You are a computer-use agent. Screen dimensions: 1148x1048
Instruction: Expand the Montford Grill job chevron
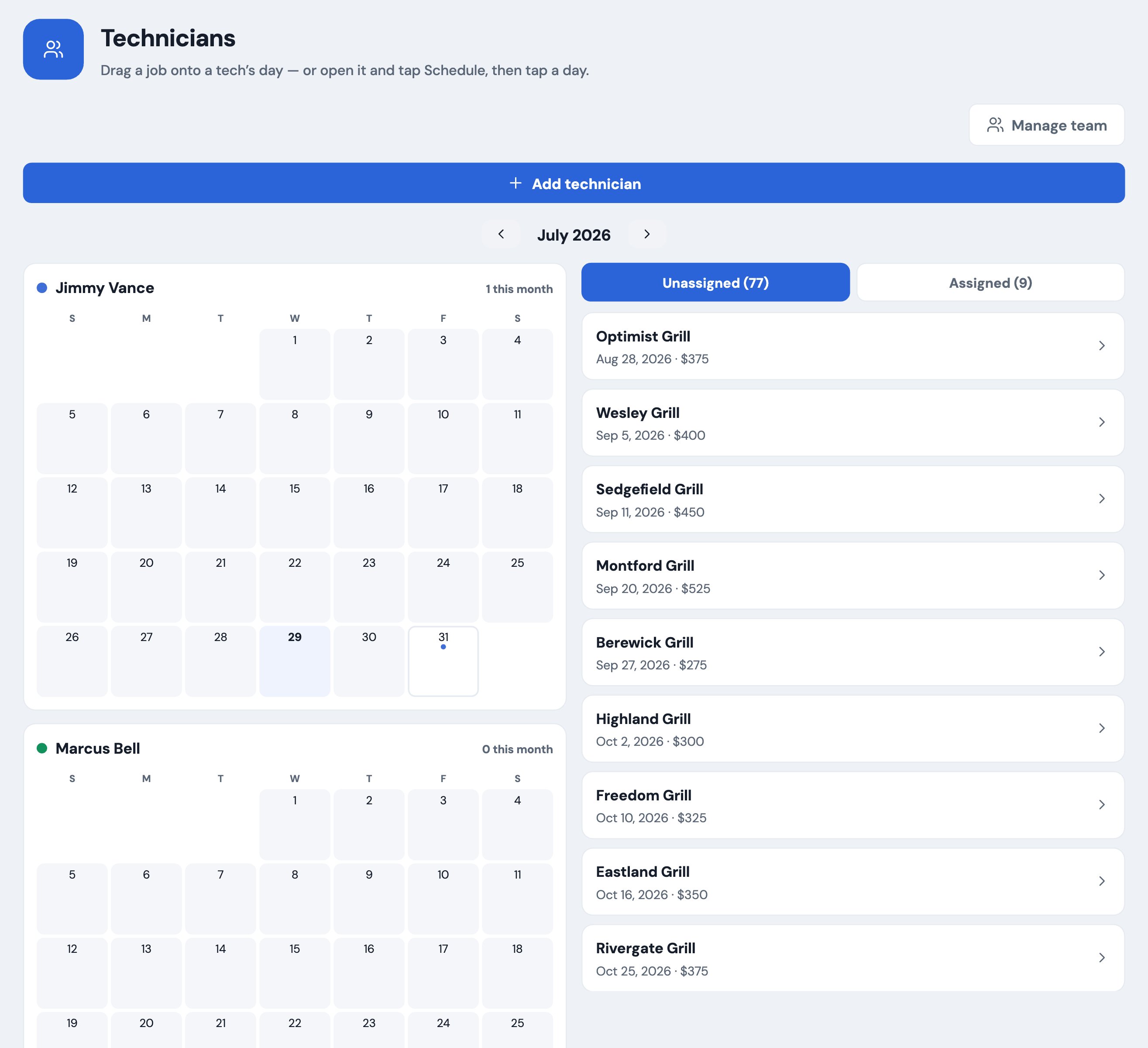point(1102,575)
